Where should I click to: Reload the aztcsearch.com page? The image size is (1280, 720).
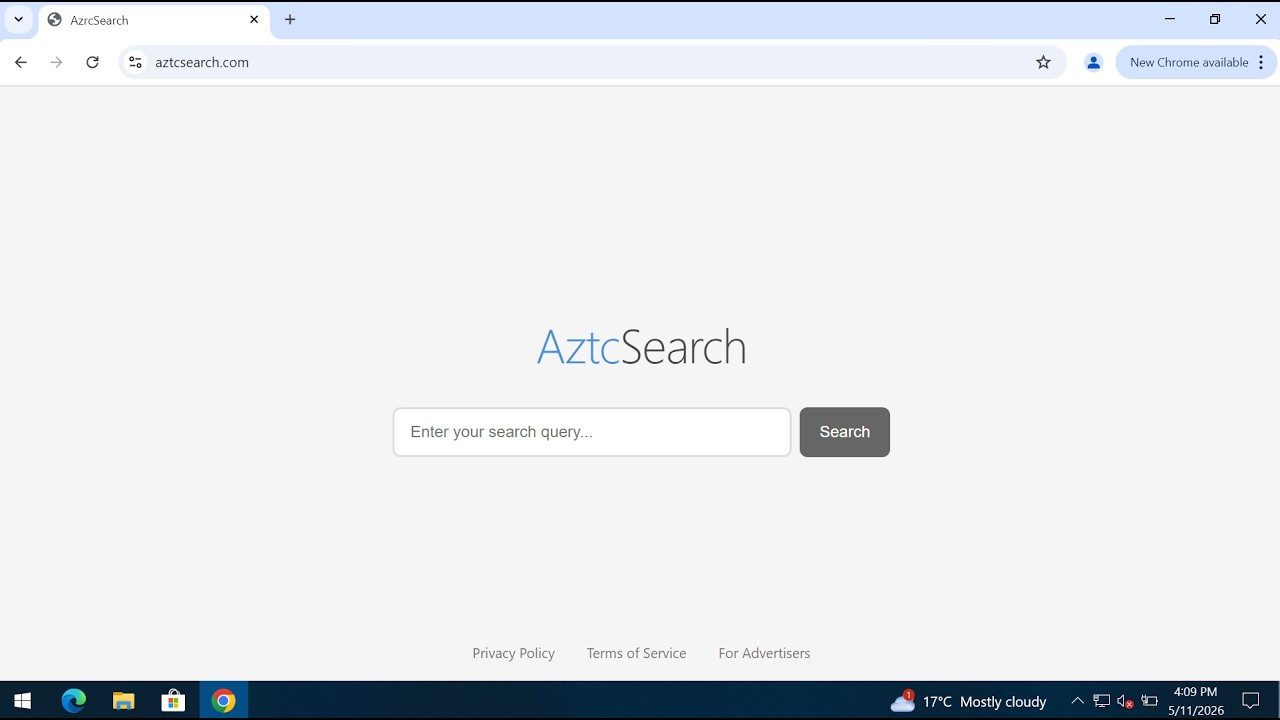point(92,62)
